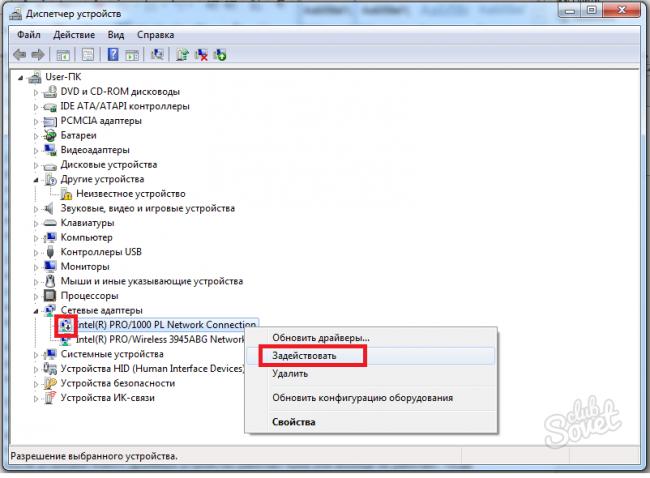Viewport: 650px width, 478px height.
Task: Select Свойства in the context menu
Action: [294, 422]
